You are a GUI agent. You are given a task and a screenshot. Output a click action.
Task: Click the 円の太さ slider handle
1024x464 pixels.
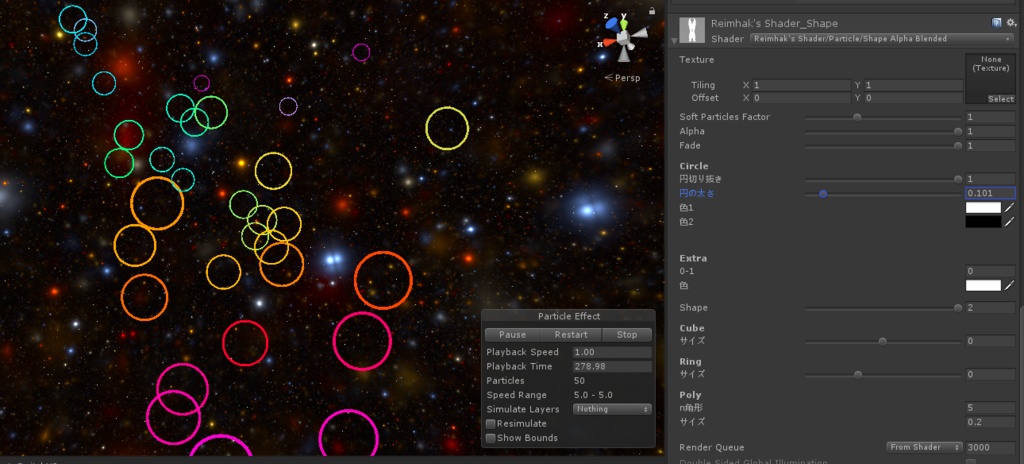tap(823, 193)
